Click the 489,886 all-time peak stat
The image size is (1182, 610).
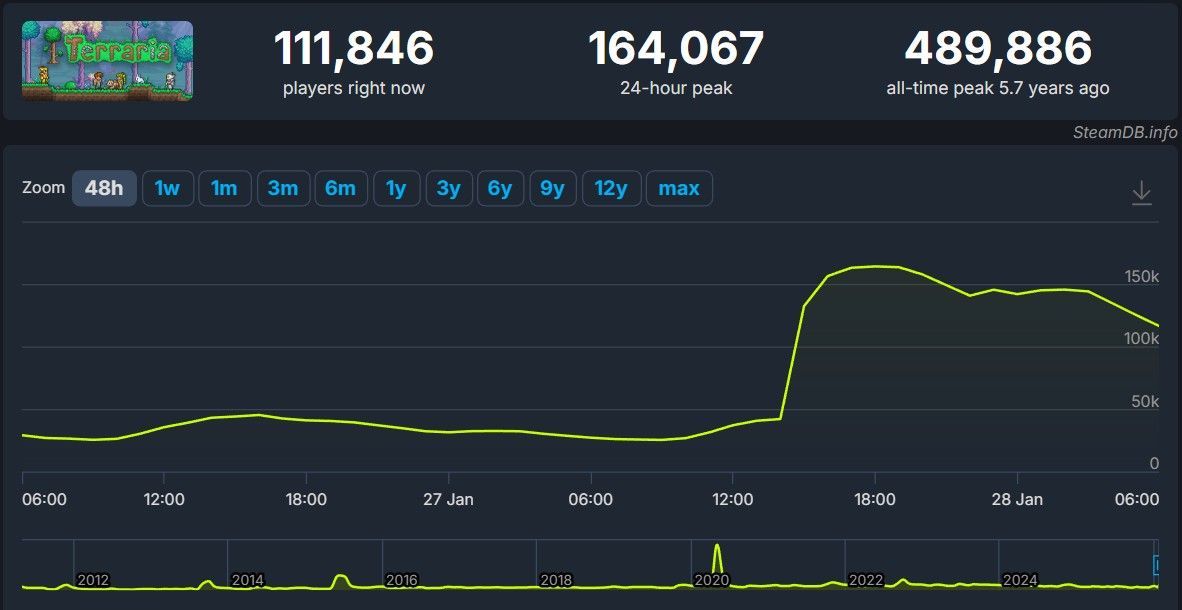point(997,49)
